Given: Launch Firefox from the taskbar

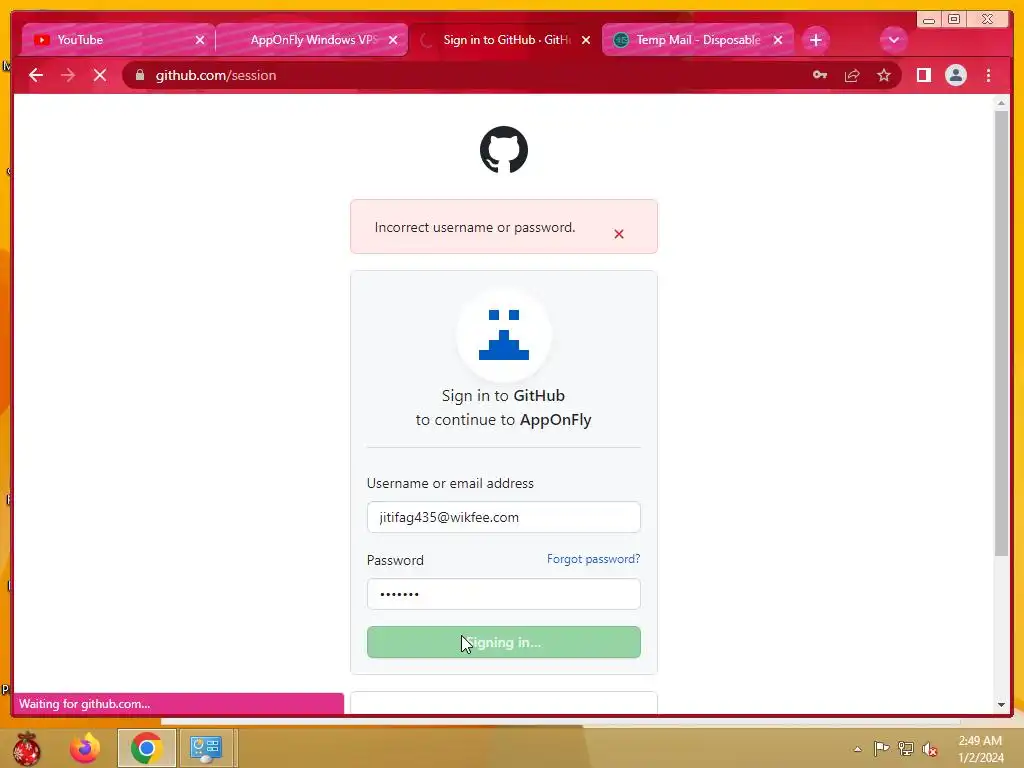Looking at the screenshot, I should point(85,748).
